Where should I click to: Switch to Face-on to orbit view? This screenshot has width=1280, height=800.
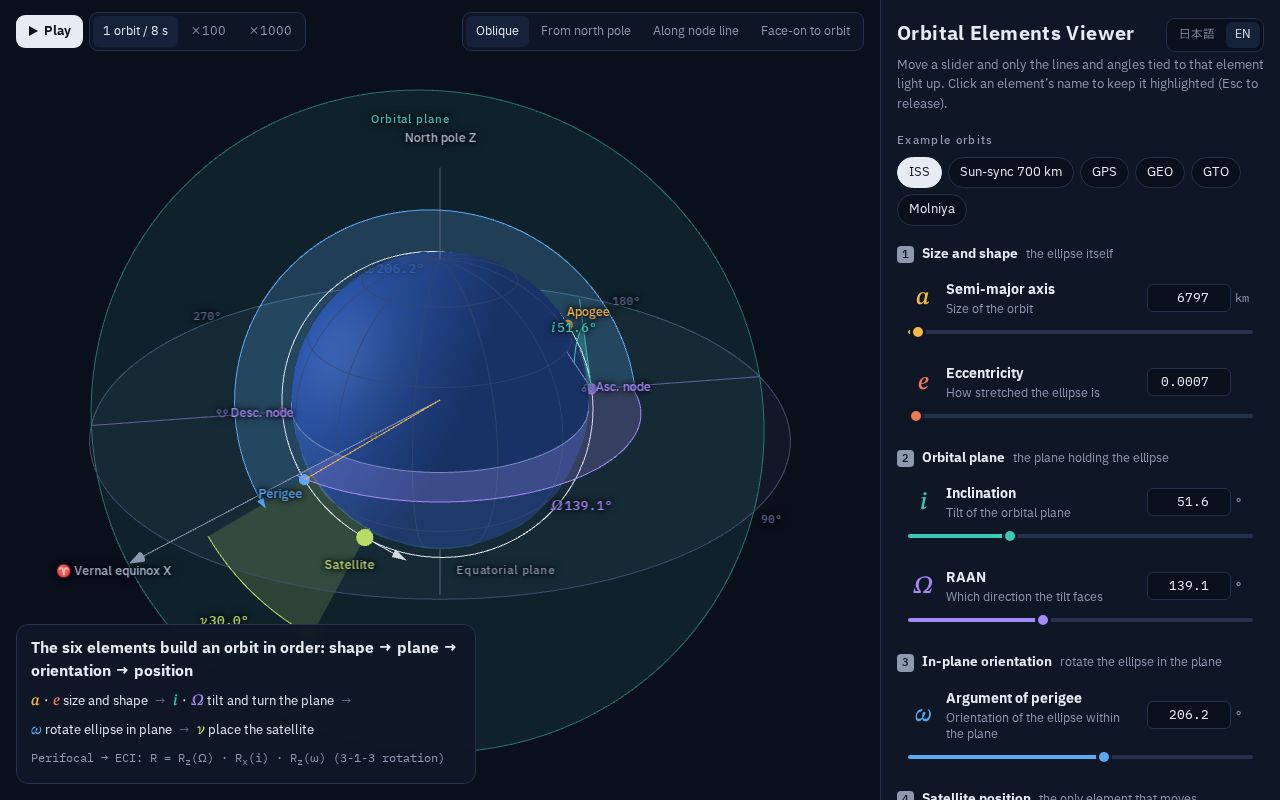click(805, 31)
